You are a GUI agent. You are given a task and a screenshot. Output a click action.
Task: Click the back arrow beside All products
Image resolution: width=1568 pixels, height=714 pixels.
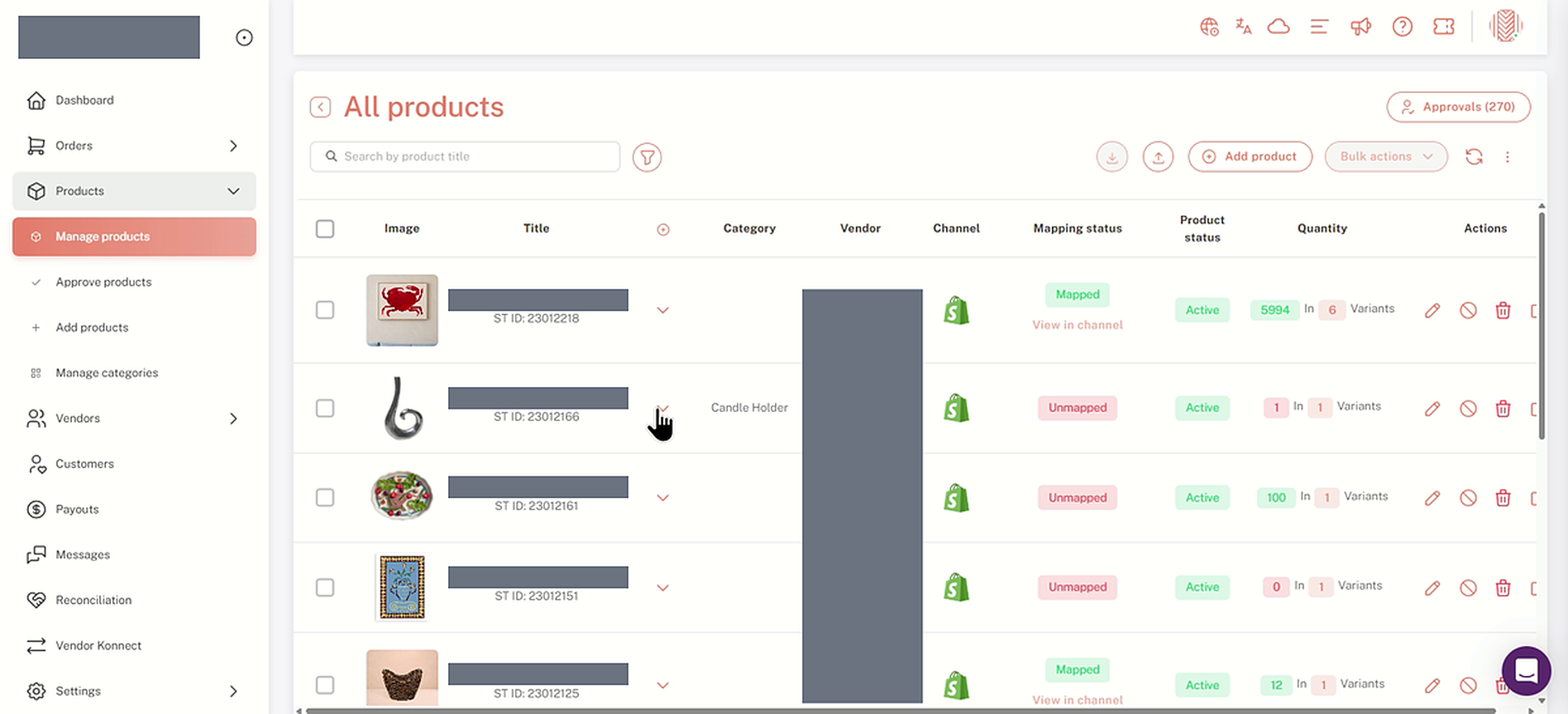tap(320, 108)
